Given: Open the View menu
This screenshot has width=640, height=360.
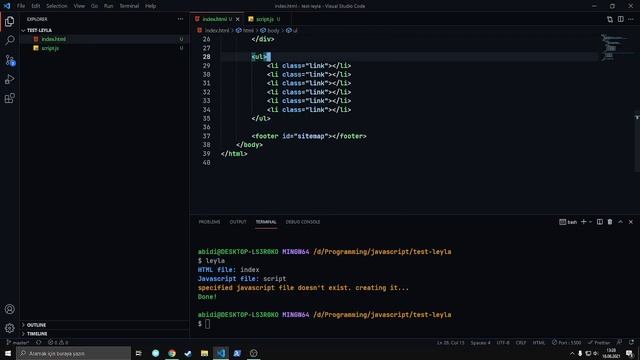Looking at the screenshot, I should [x=79, y=6].
